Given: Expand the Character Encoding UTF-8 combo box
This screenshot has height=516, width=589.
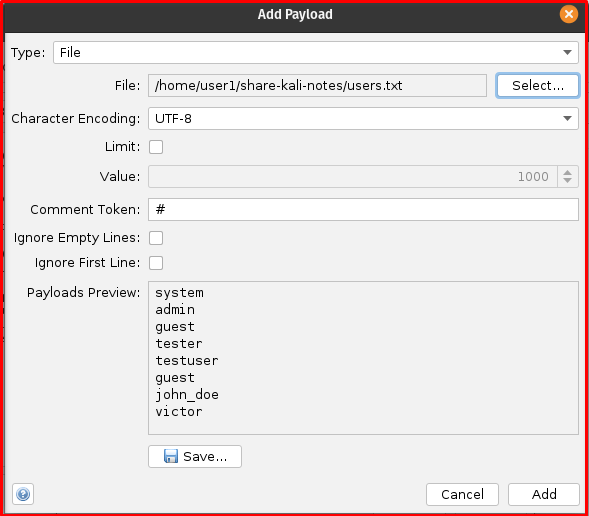Looking at the screenshot, I should (363, 119).
